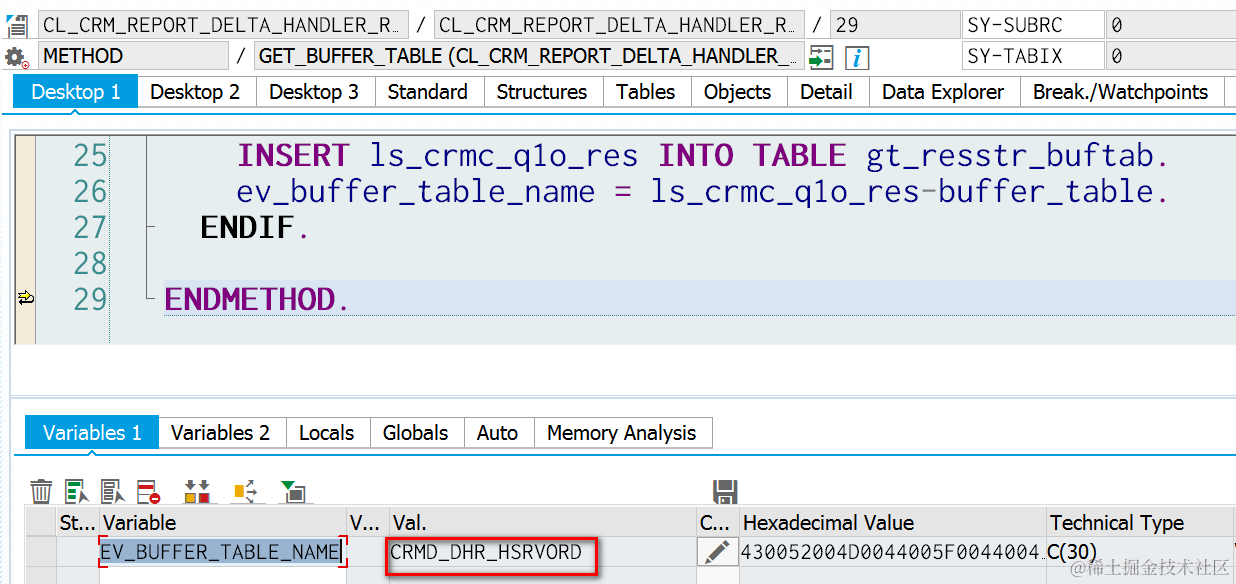Click the green triangle filter icon
Viewport: 1236px width, 584px height.
[293, 491]
